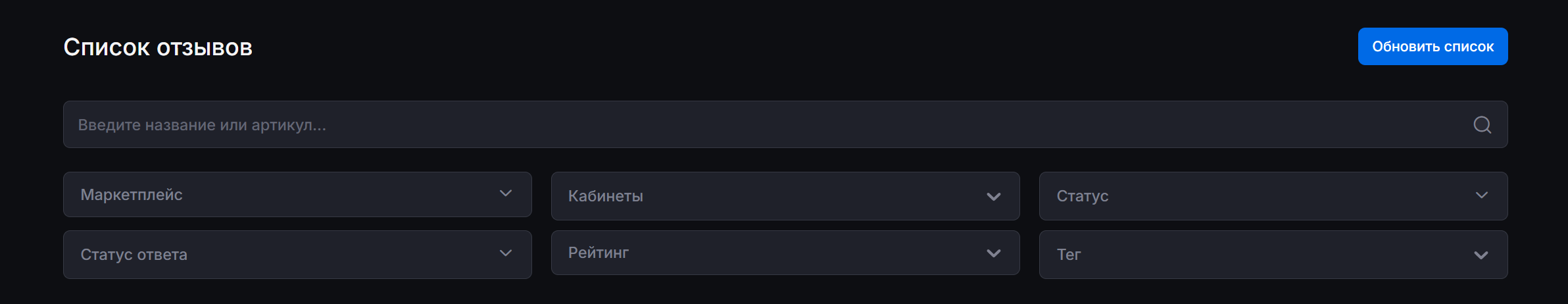Open the Маркетплейс dropdown

(297, 195)
